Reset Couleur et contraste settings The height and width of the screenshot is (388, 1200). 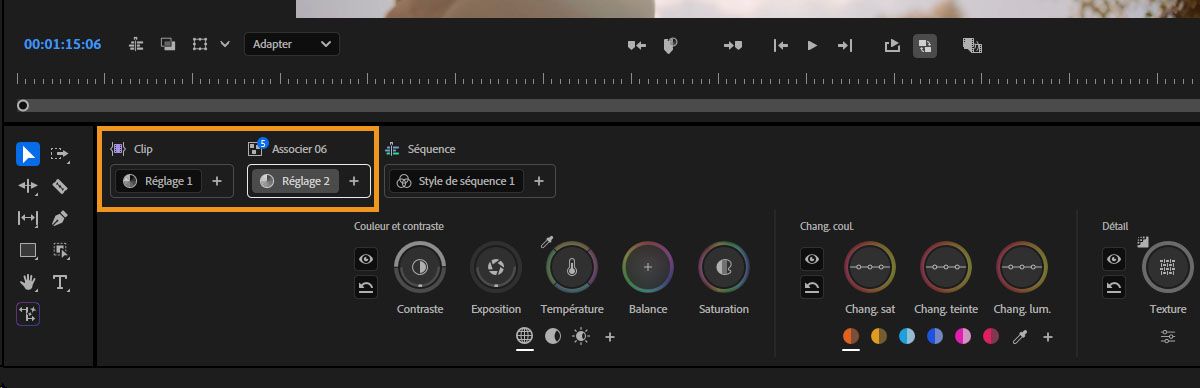[366, 288]
